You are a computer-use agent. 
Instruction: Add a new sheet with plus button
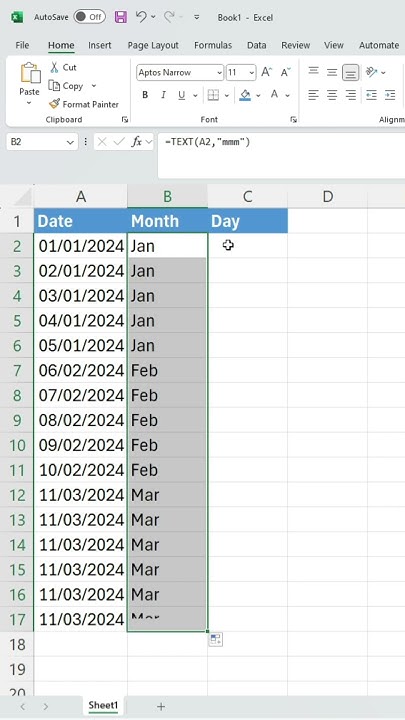coord(161,706)
